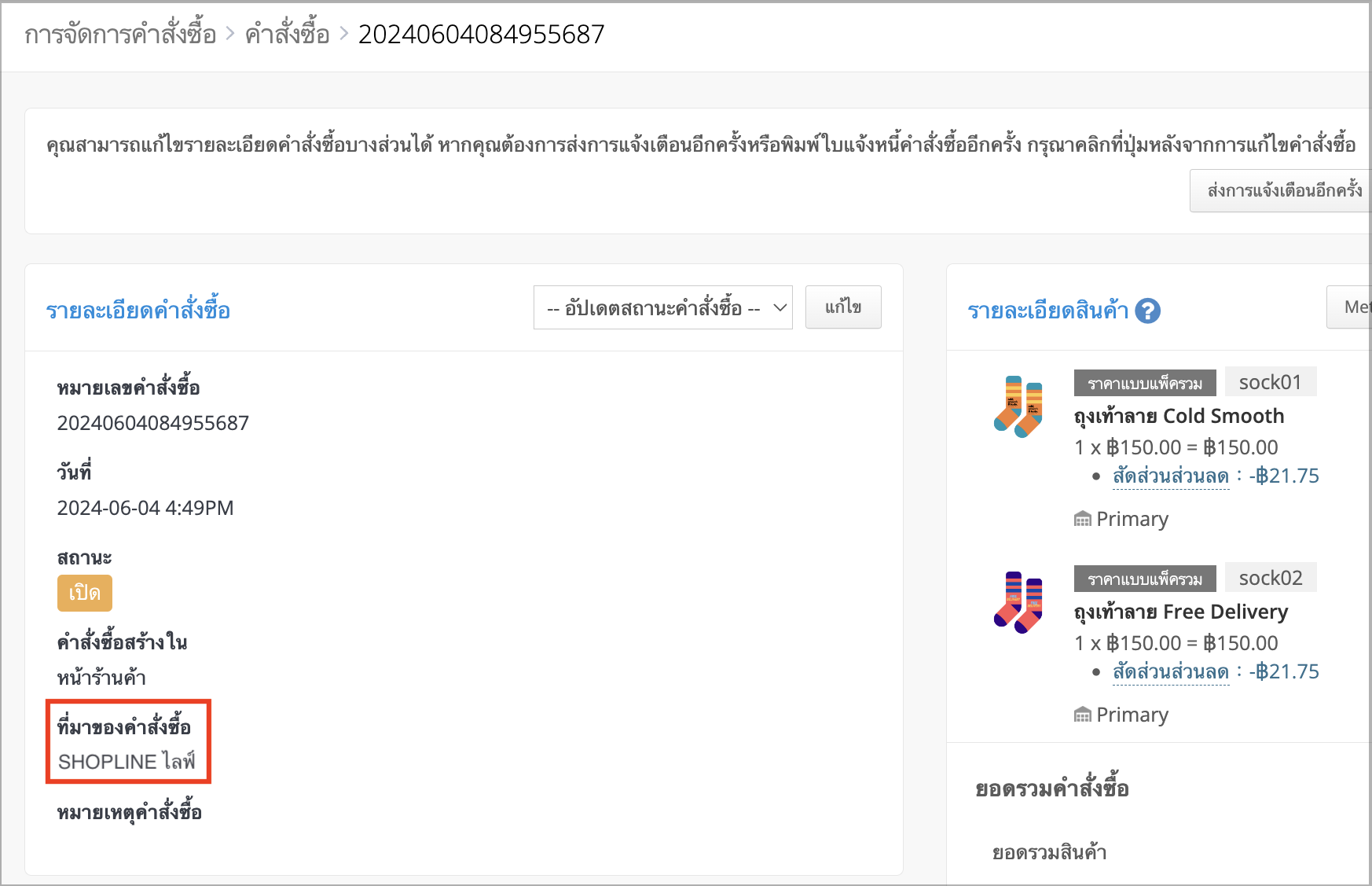The height and width of the screenshot is (886, 1372).
Task: Click the sock02 SKU tag
Action: [1271, 578]
